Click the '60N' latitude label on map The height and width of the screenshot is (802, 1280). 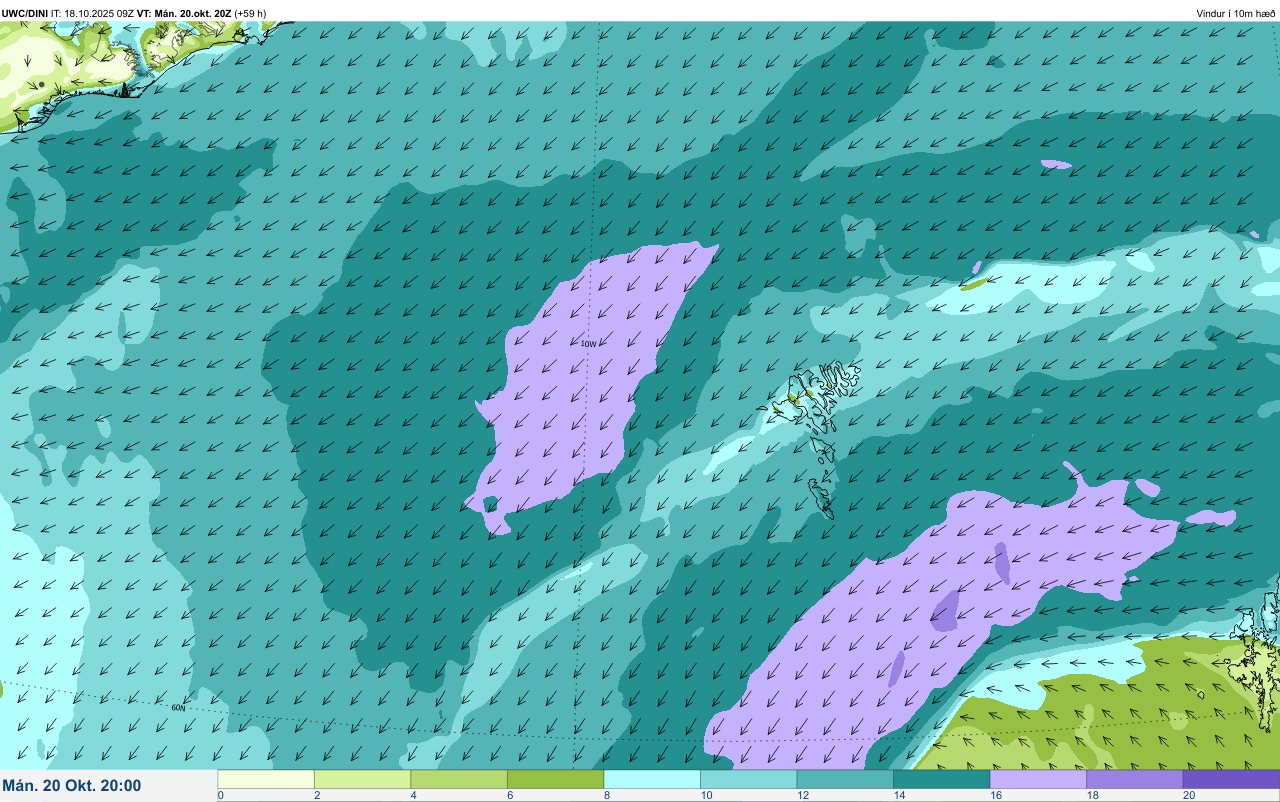tap(178, 708)
